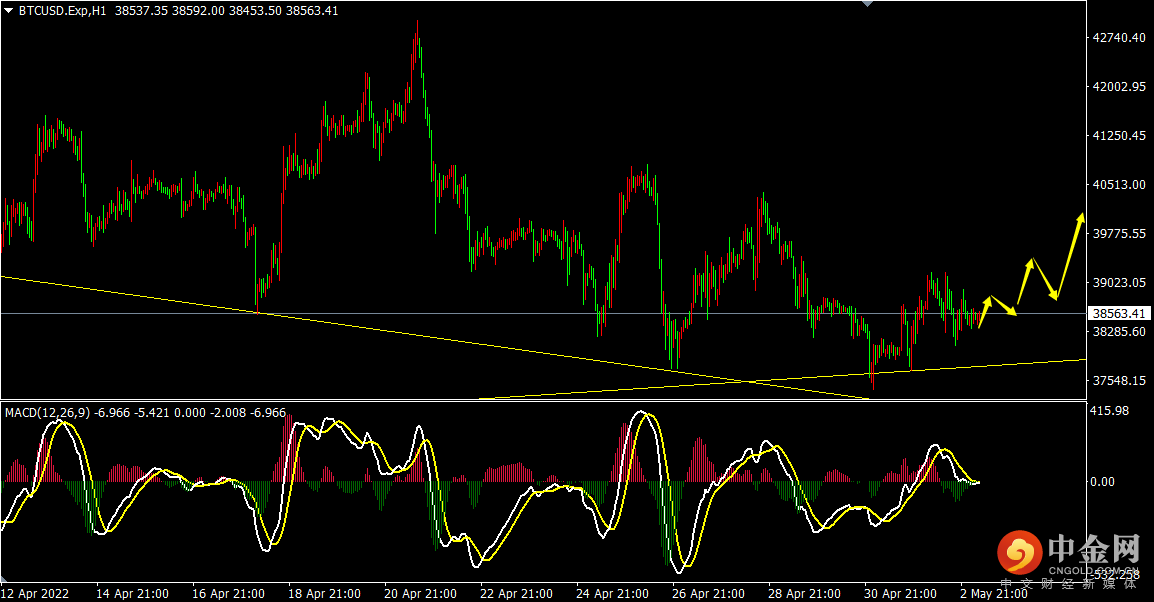Click the 38285.60 price scale label
1154x602 pixels.
click(x=1119, y=332)
